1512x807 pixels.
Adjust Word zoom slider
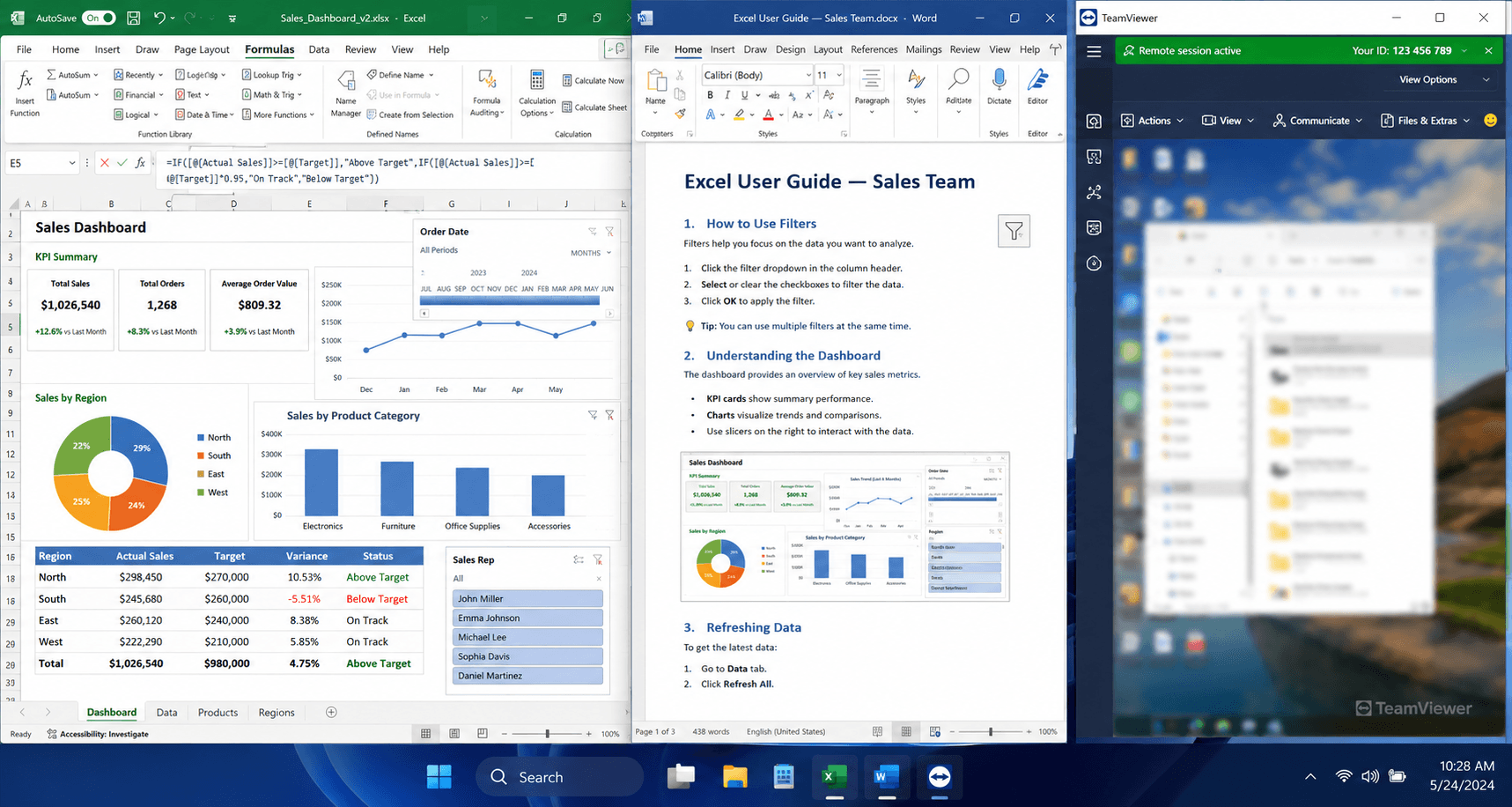[x=991, y=731]
